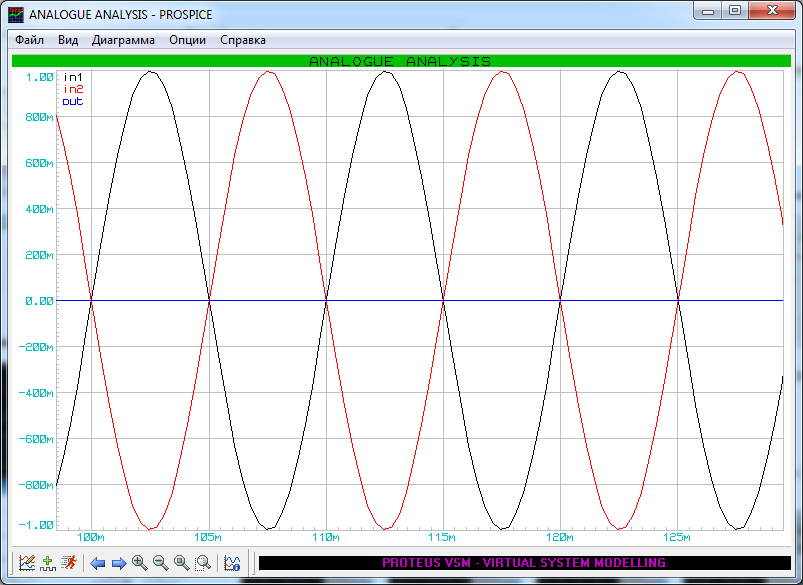Select the Zoom to Area icon
Viewport: 803px width, 585px height.
point(203,563)
